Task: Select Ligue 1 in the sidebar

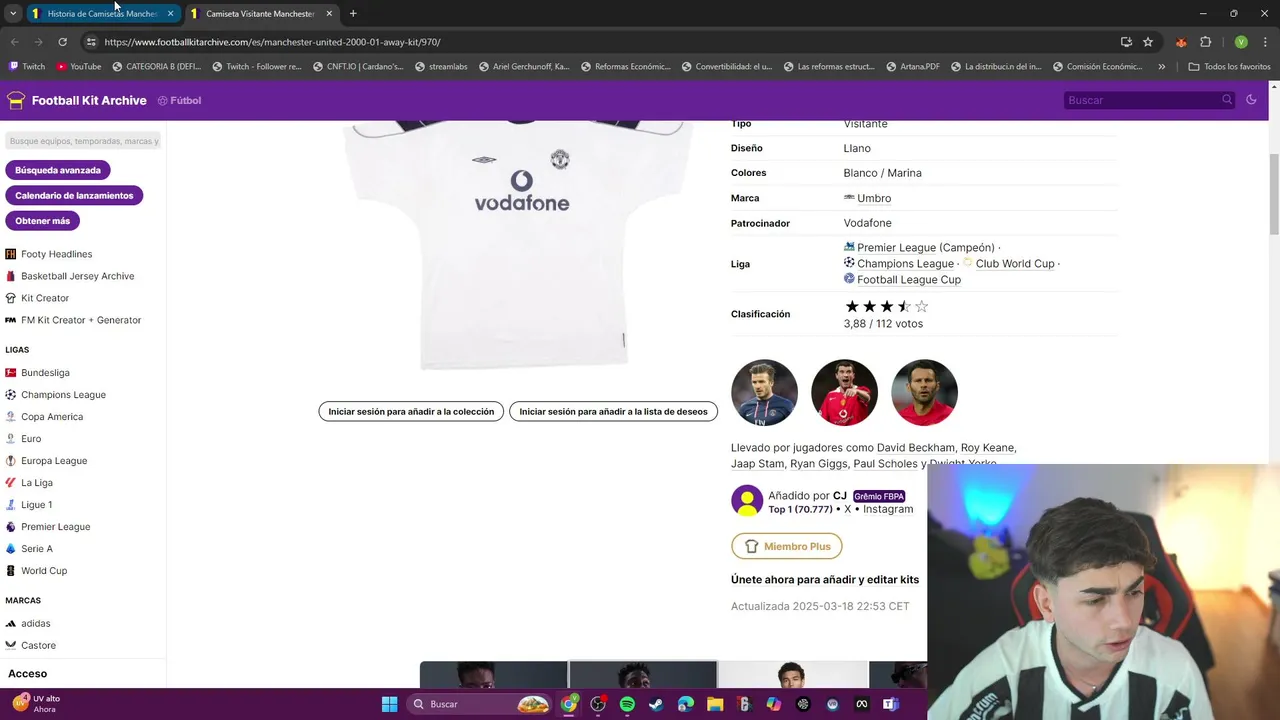Action: [x=36, y=504]
